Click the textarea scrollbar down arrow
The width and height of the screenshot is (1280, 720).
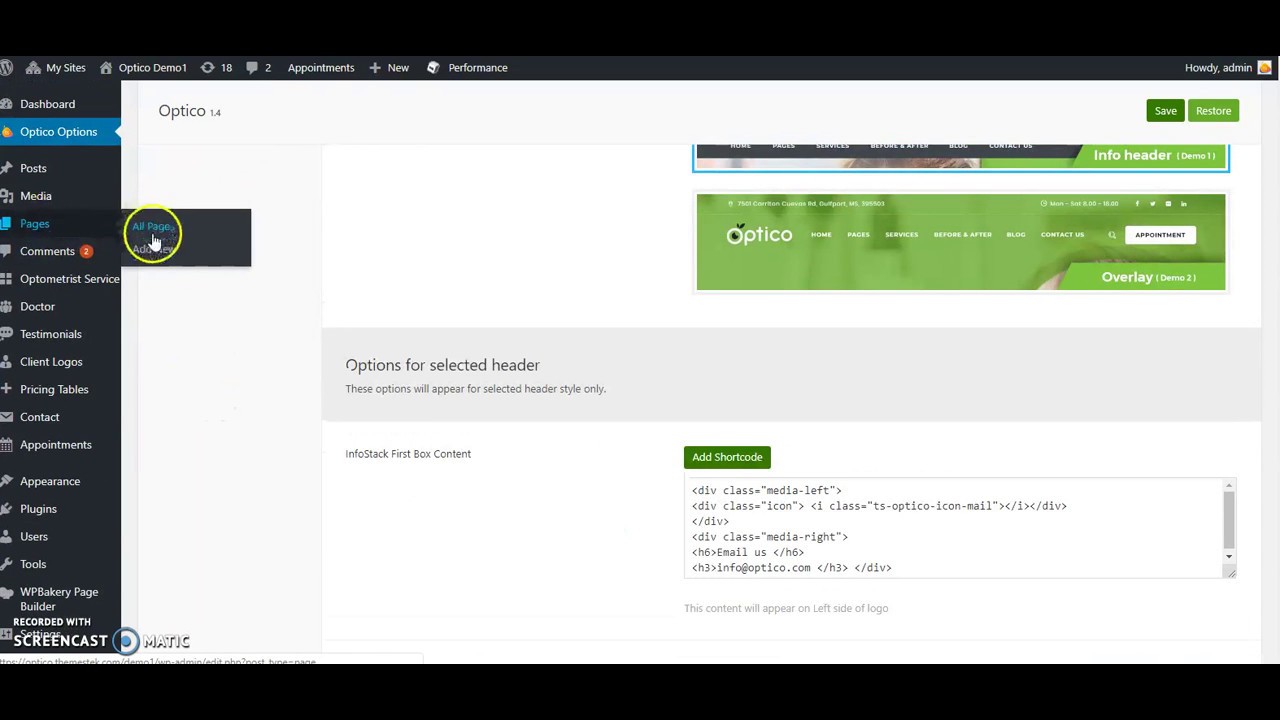tap(1229, 556)
